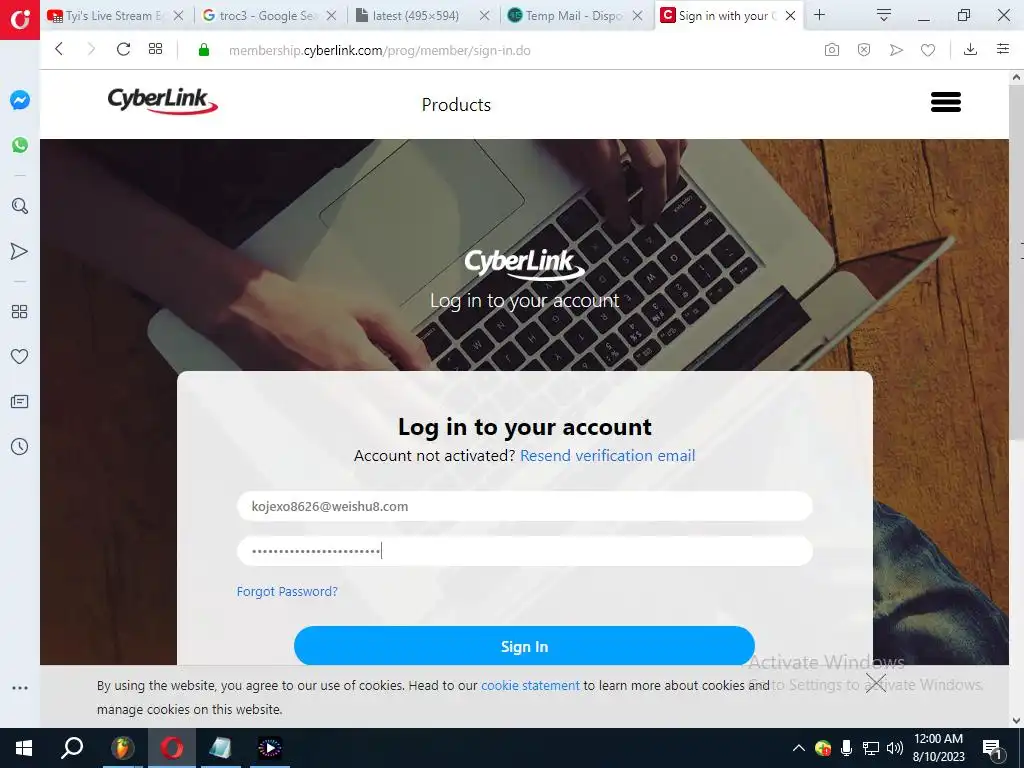Dismiss the cookie notice with X
1024x768 pixels.
click(876, 683)
